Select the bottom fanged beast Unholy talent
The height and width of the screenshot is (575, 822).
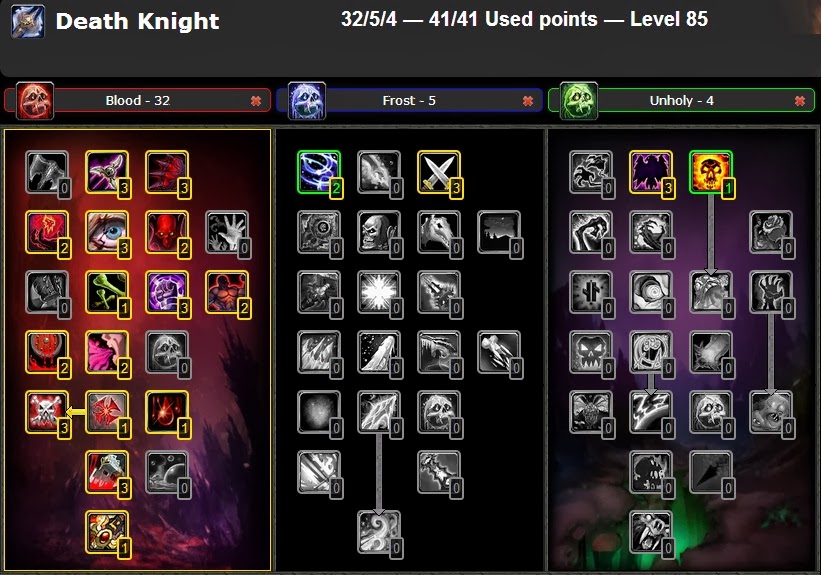pyautogui.click(x=651, y=531)
